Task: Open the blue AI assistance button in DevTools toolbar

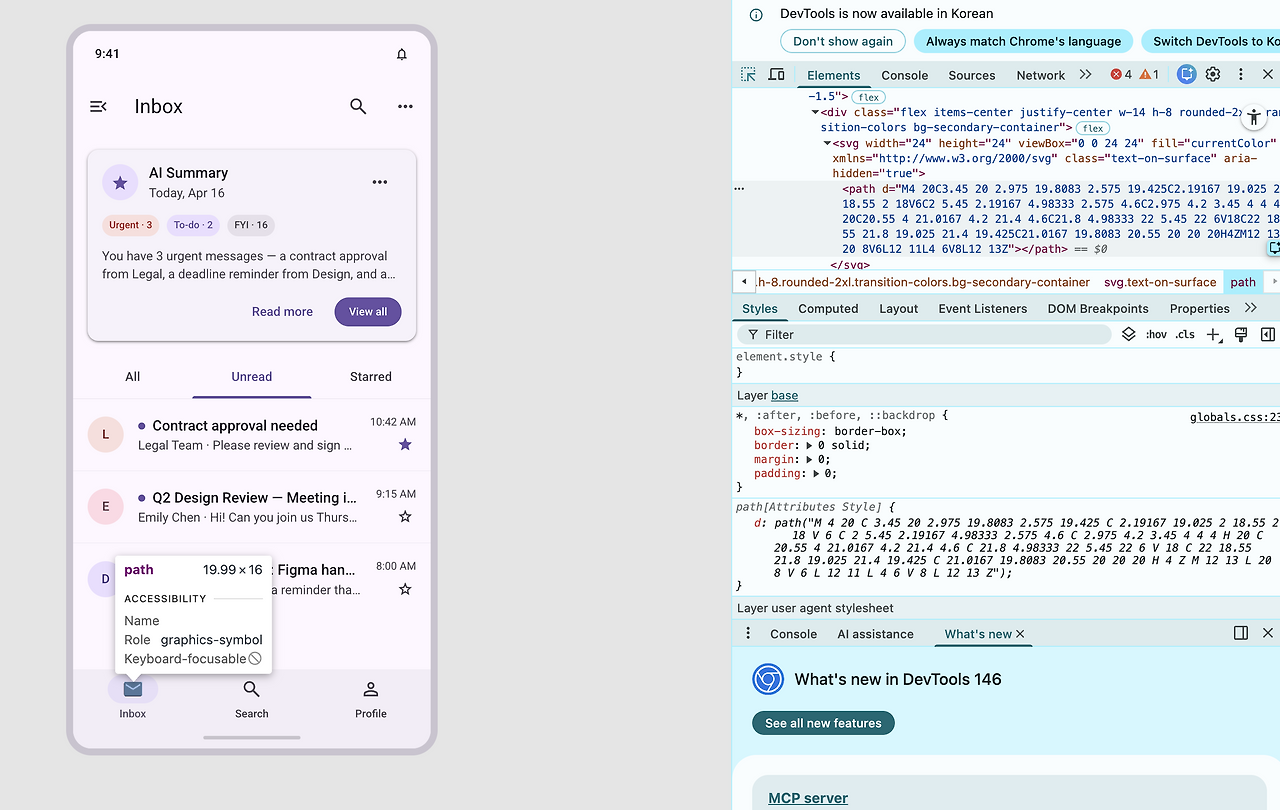Action: (1187, 74)
